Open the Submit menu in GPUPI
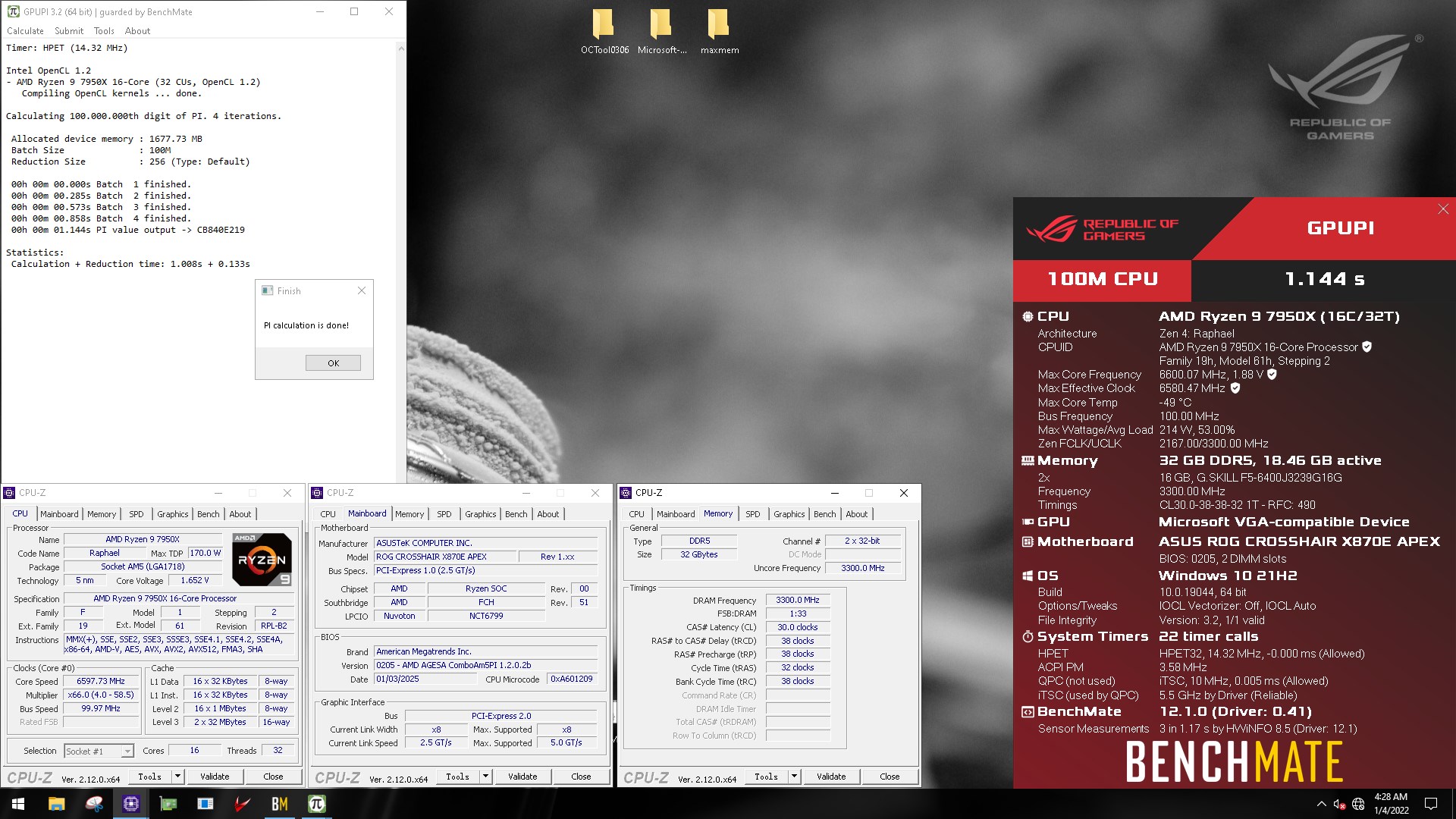The image size is (1456, 819). (69, 31)
